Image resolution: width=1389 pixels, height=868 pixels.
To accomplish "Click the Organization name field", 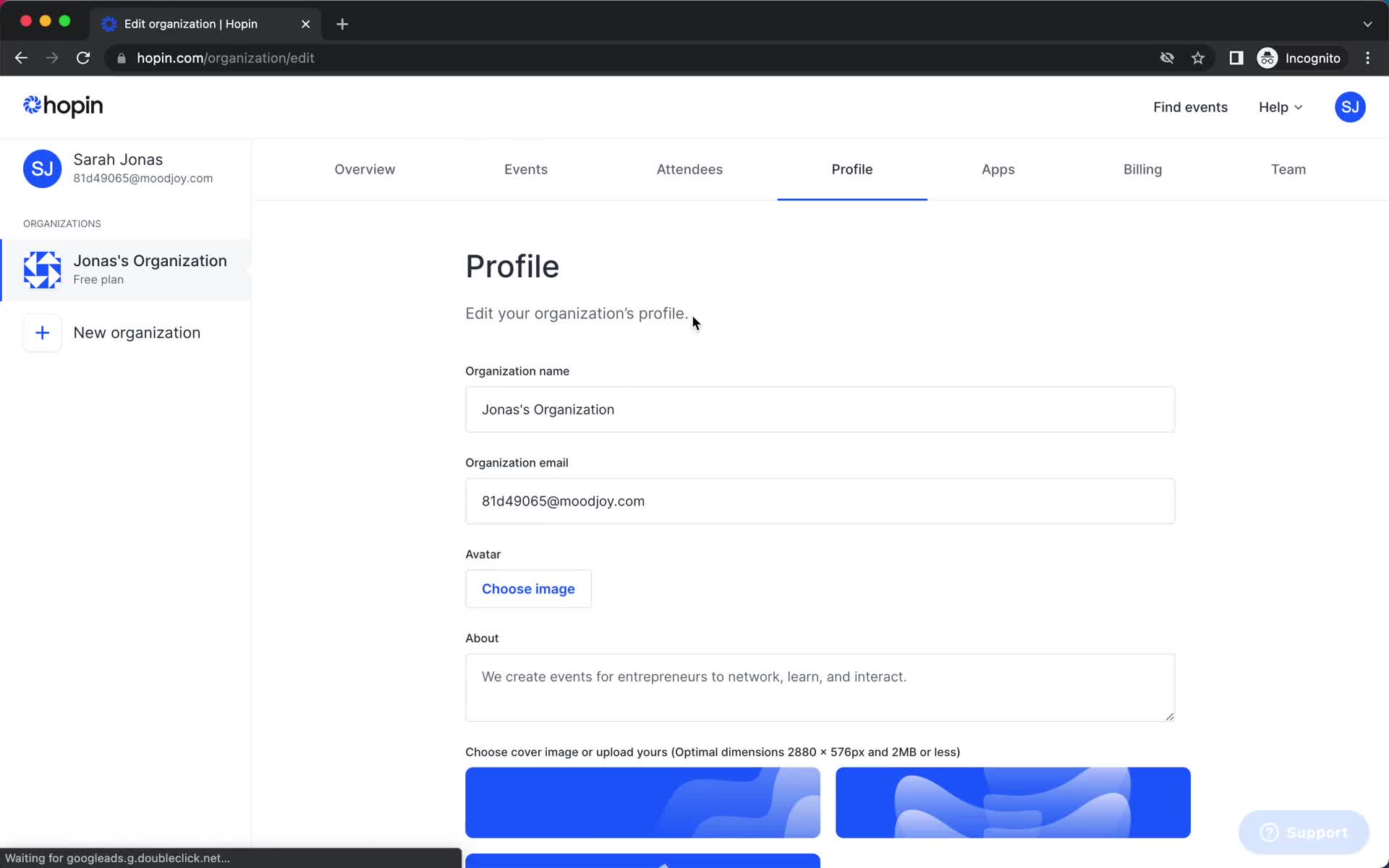I will 820,409.
